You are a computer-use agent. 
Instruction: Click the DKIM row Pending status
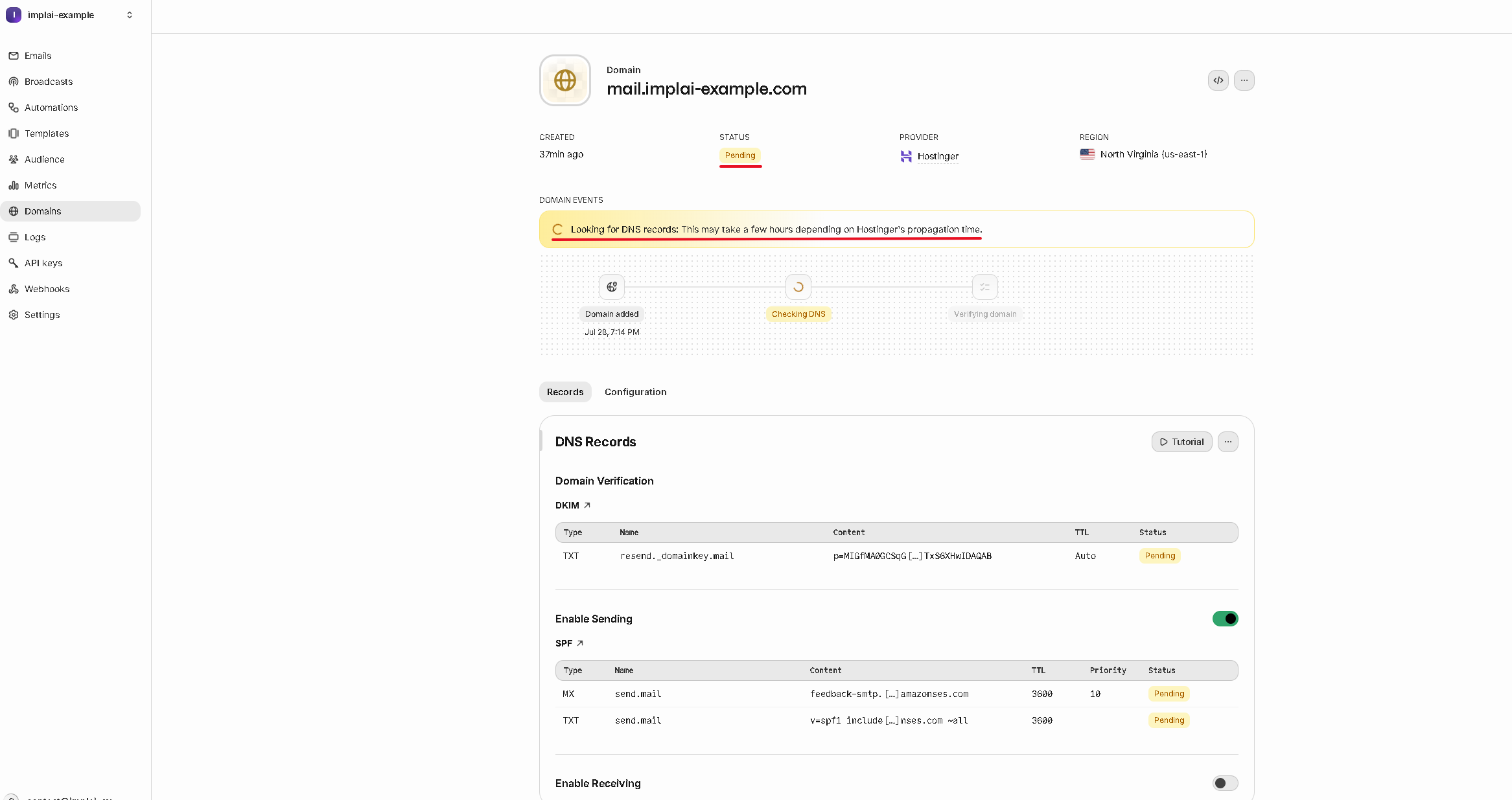click(1160, 556)
